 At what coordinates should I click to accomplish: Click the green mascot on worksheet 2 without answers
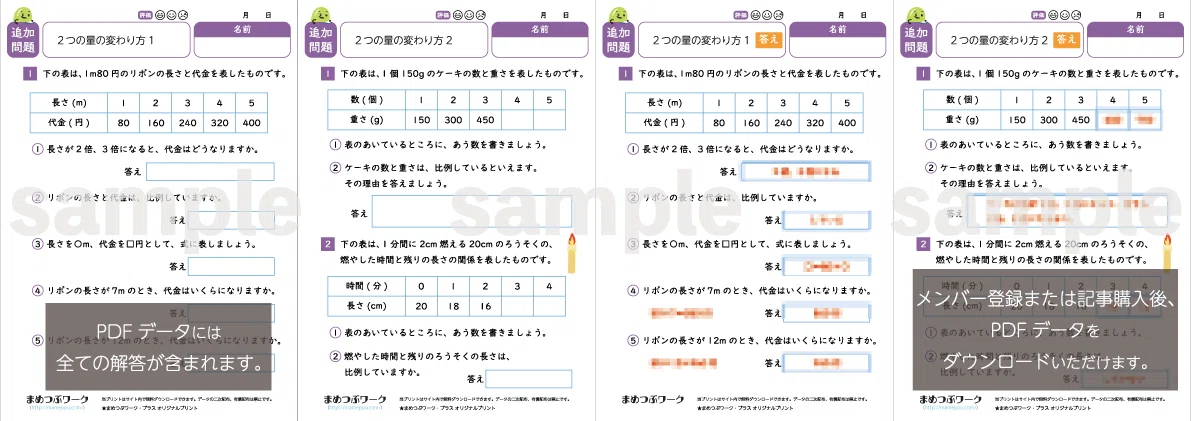pyautogui.click(x=321, y=15)
